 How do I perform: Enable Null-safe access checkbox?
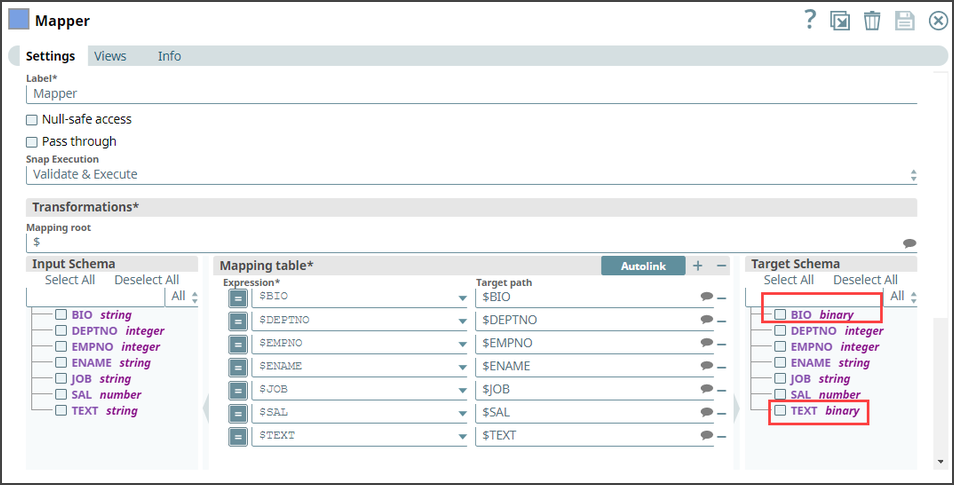(32, 119)
